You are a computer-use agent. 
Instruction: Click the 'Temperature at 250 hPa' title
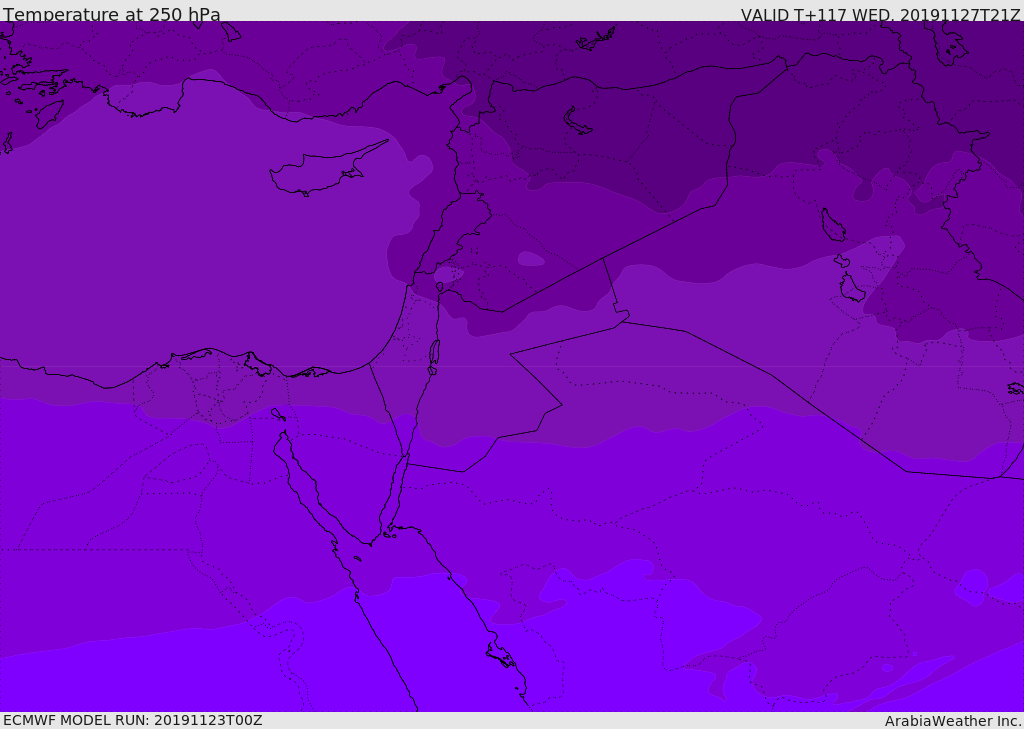click(112, 14)
